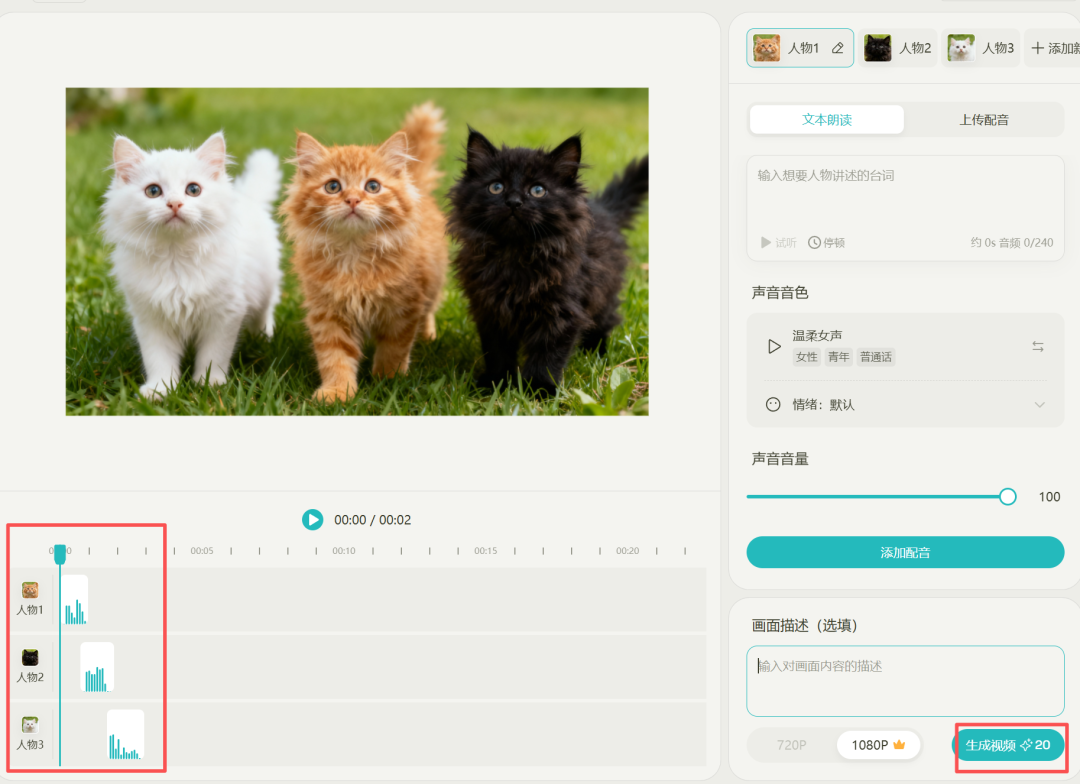Switch to the 上传配音 tab
Screen dimensions: 1080x784
point(984,120)
